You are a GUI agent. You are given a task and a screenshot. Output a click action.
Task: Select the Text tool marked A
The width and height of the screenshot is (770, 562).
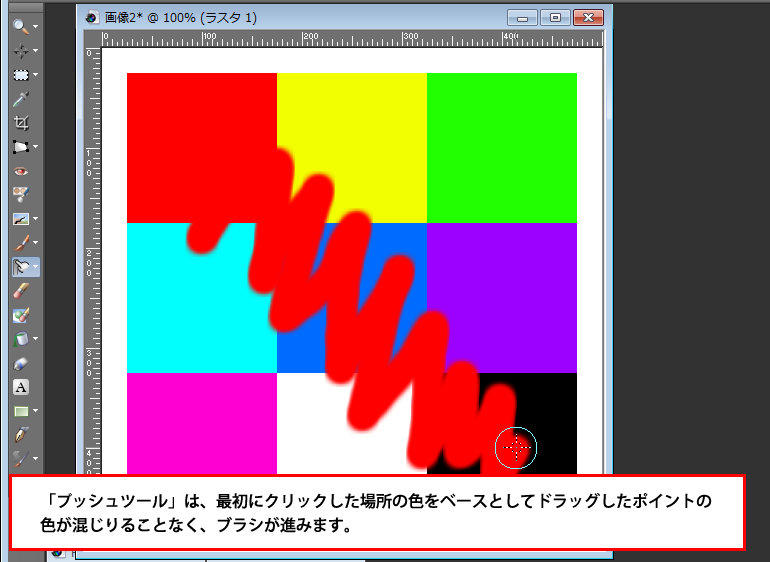pos(21,387)
